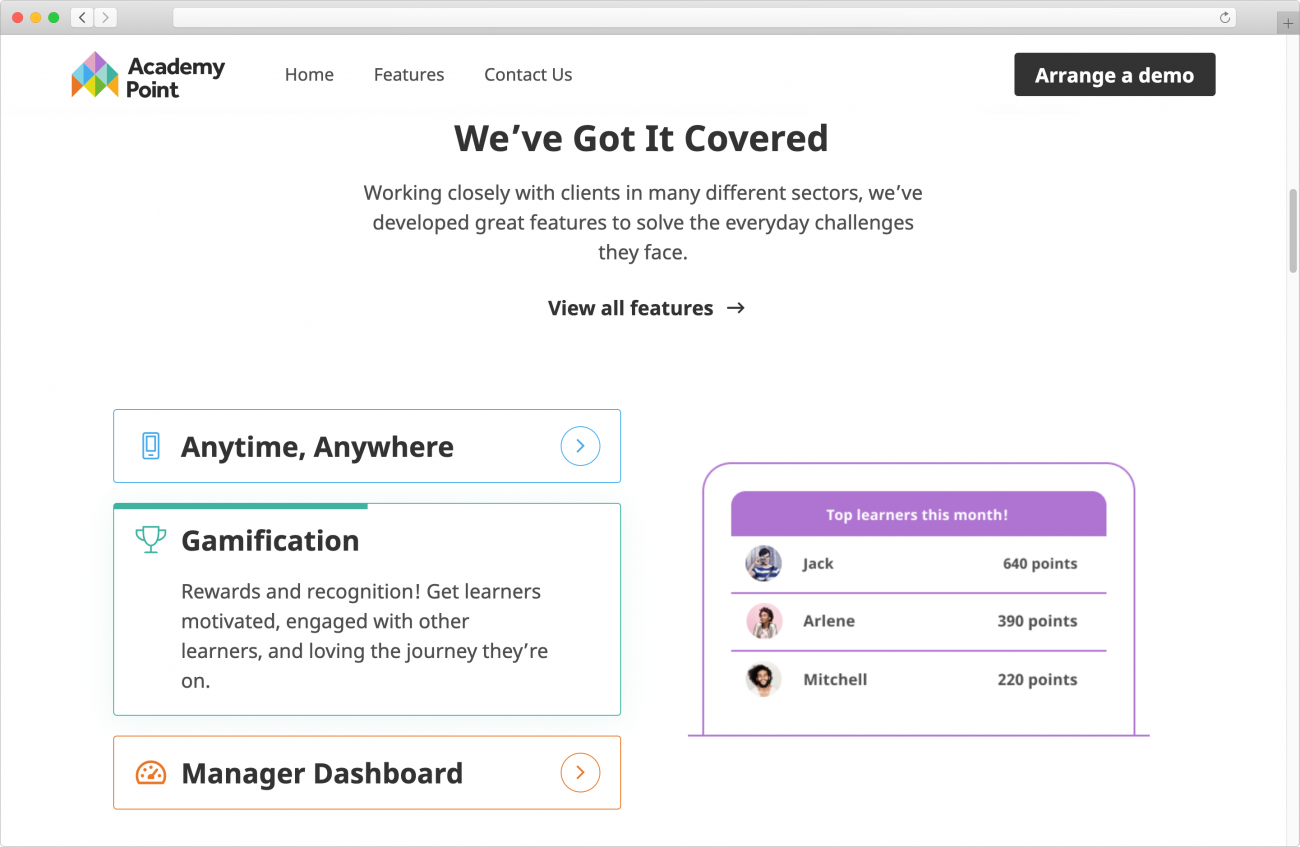1300x847 pixels.
Task: Follow the View all features link
Action: 630,308
